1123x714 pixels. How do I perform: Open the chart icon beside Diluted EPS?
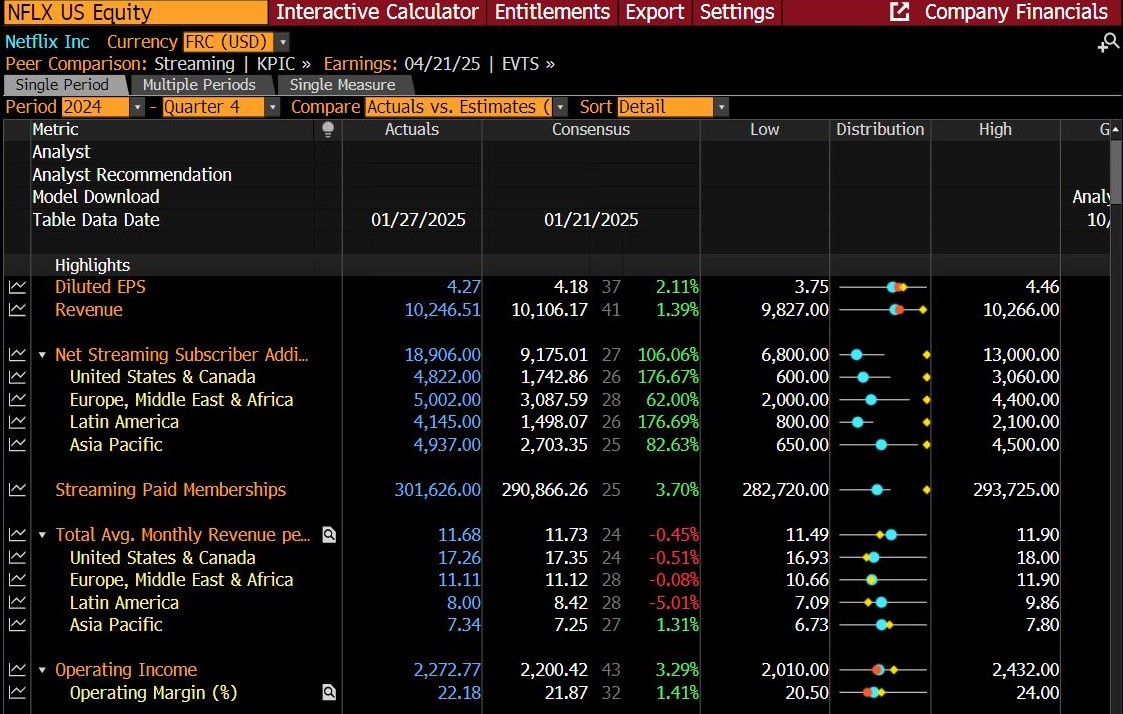point(16,286)
